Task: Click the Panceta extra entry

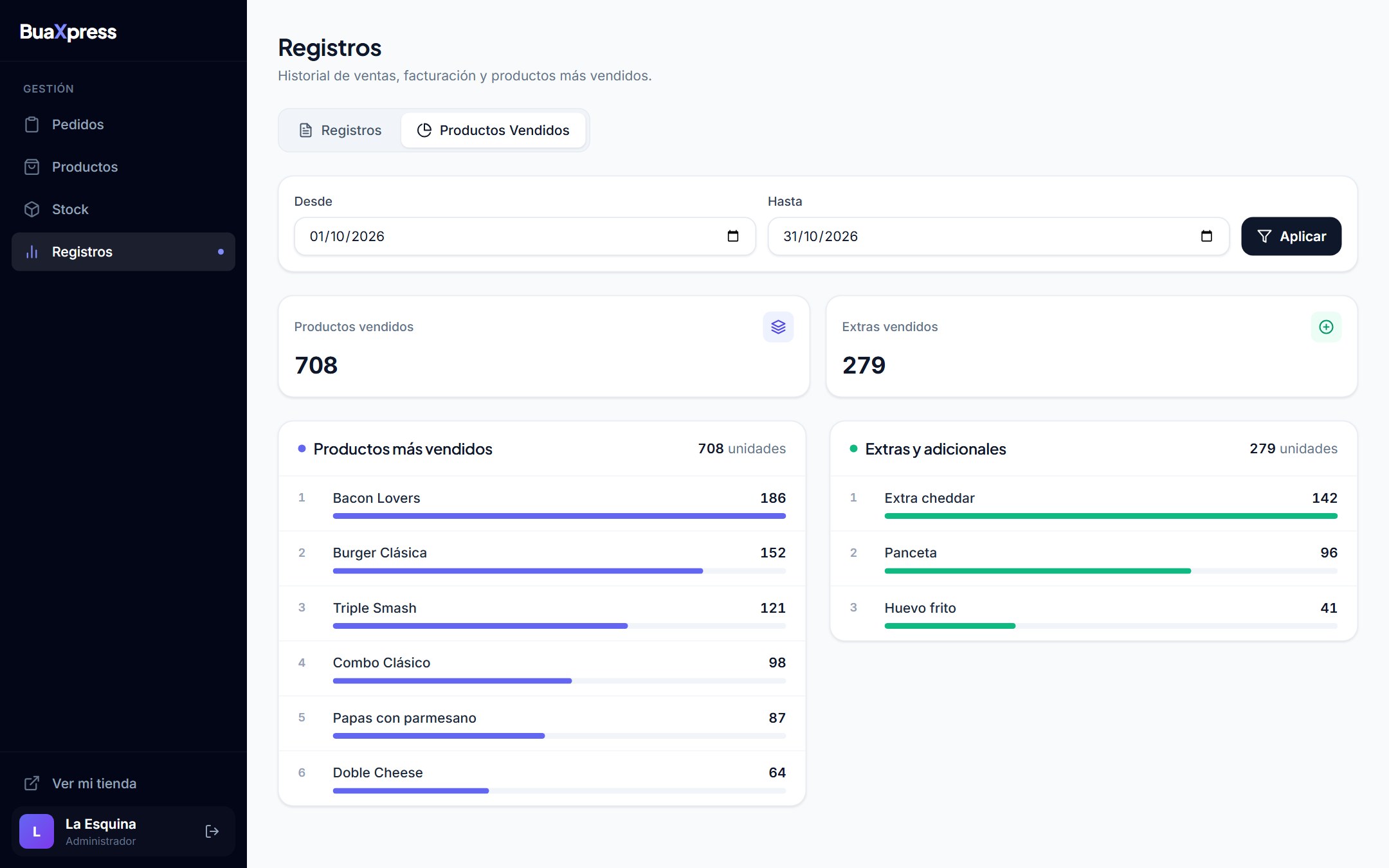Action: (911, 553)
